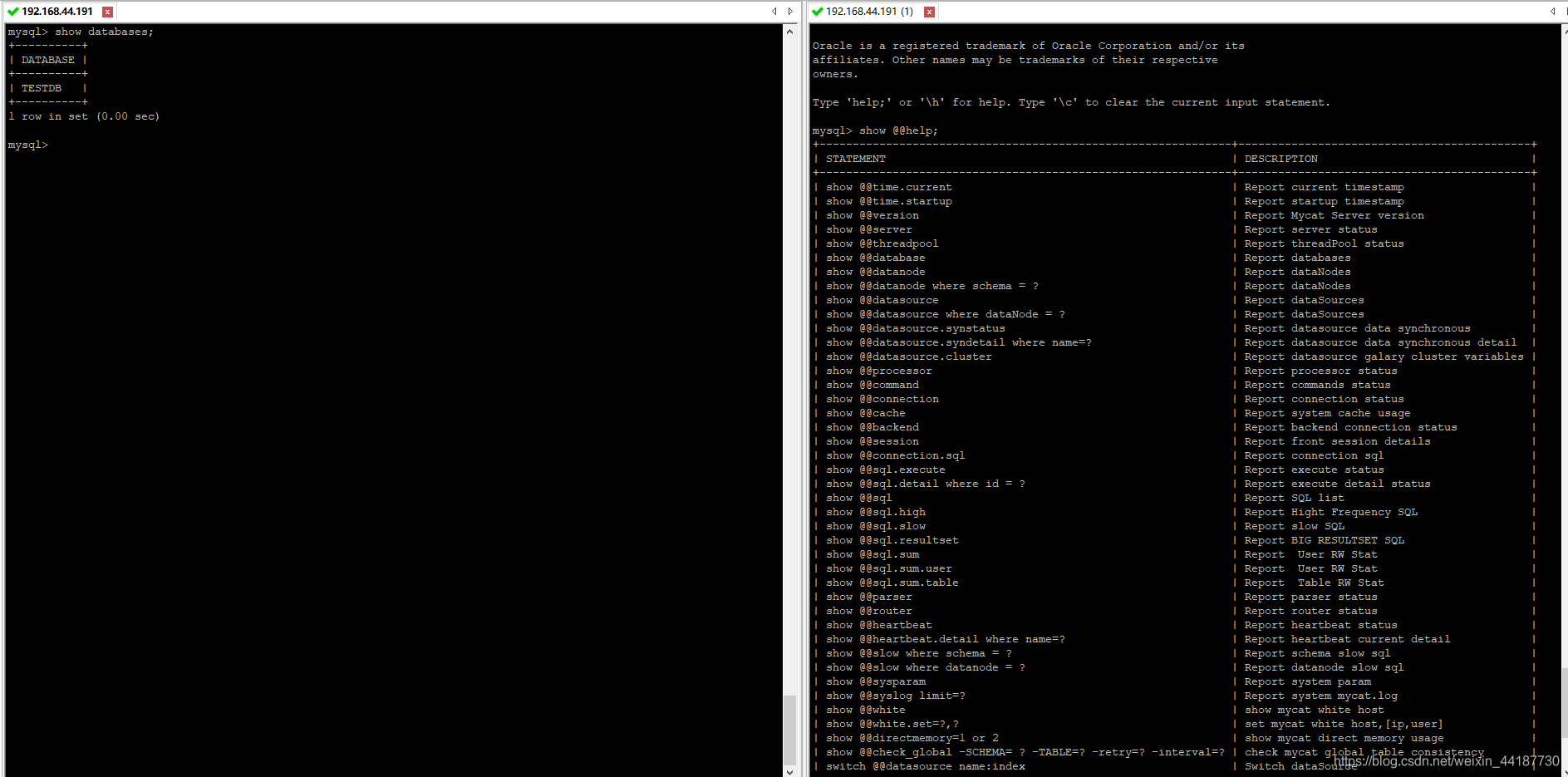Click 'show @@sql.high' statement

tap(876, 512)
